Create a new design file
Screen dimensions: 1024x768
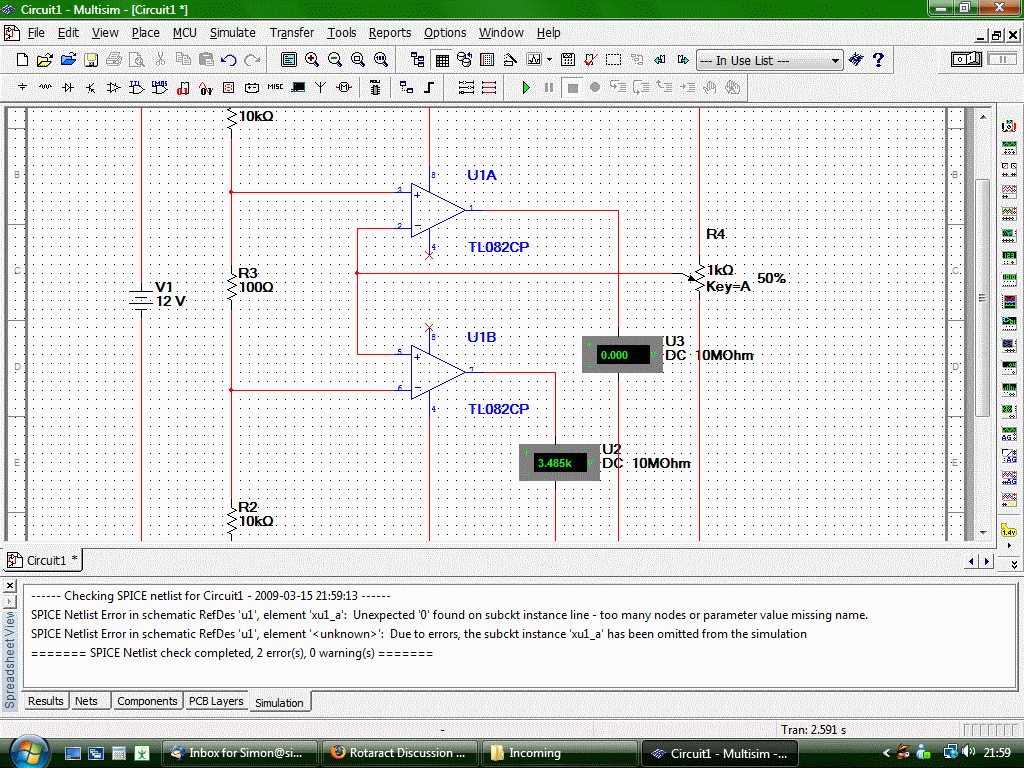(22, 60)
